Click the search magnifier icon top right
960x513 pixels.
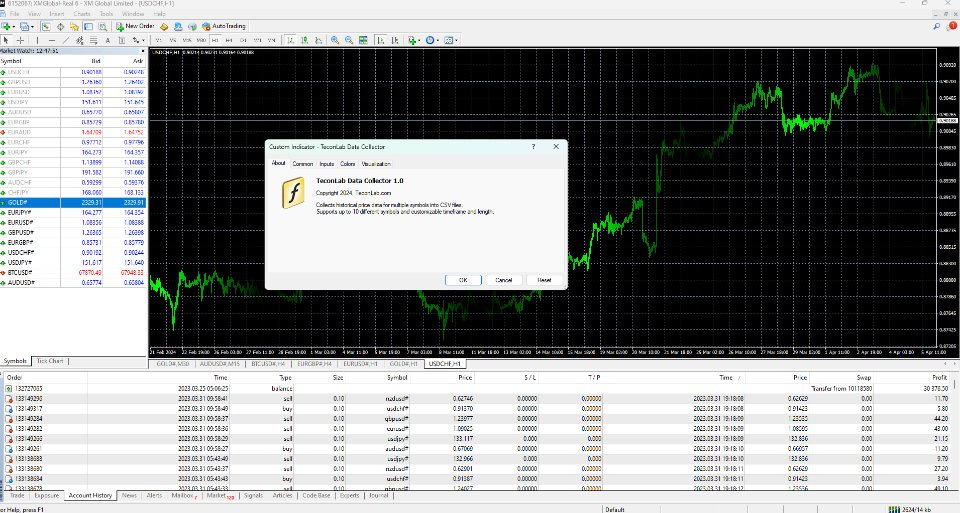pyautogui.click(x=937, y=26)
